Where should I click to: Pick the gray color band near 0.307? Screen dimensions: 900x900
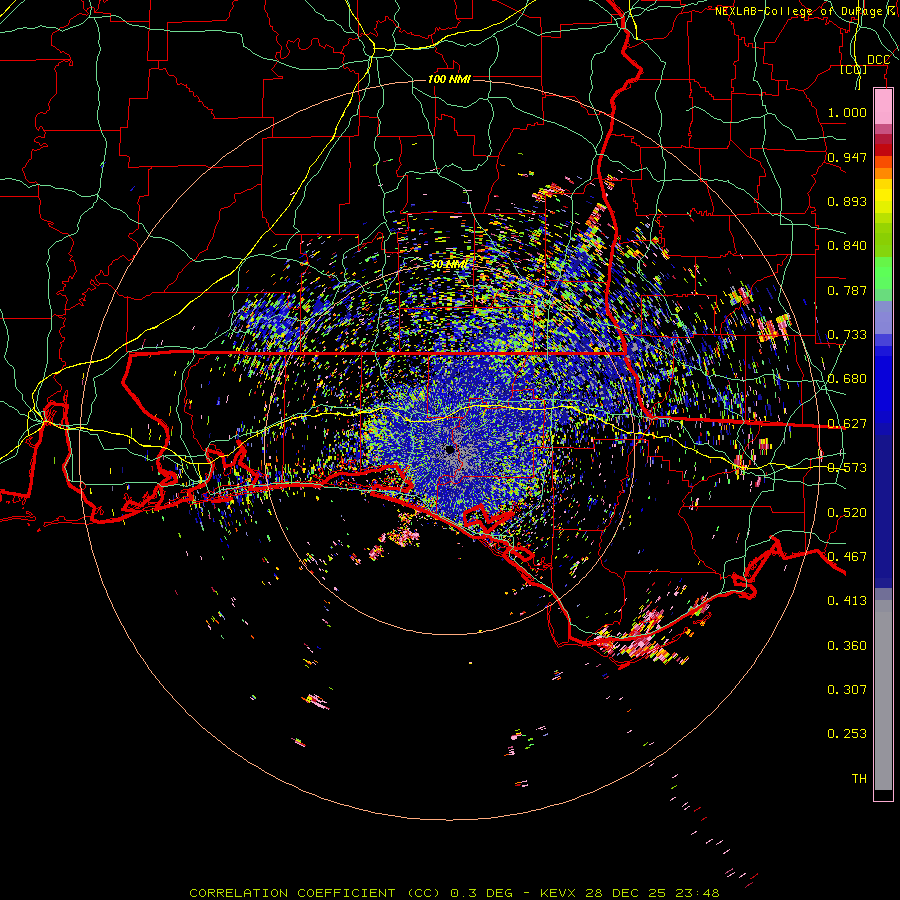coord(883,695)
